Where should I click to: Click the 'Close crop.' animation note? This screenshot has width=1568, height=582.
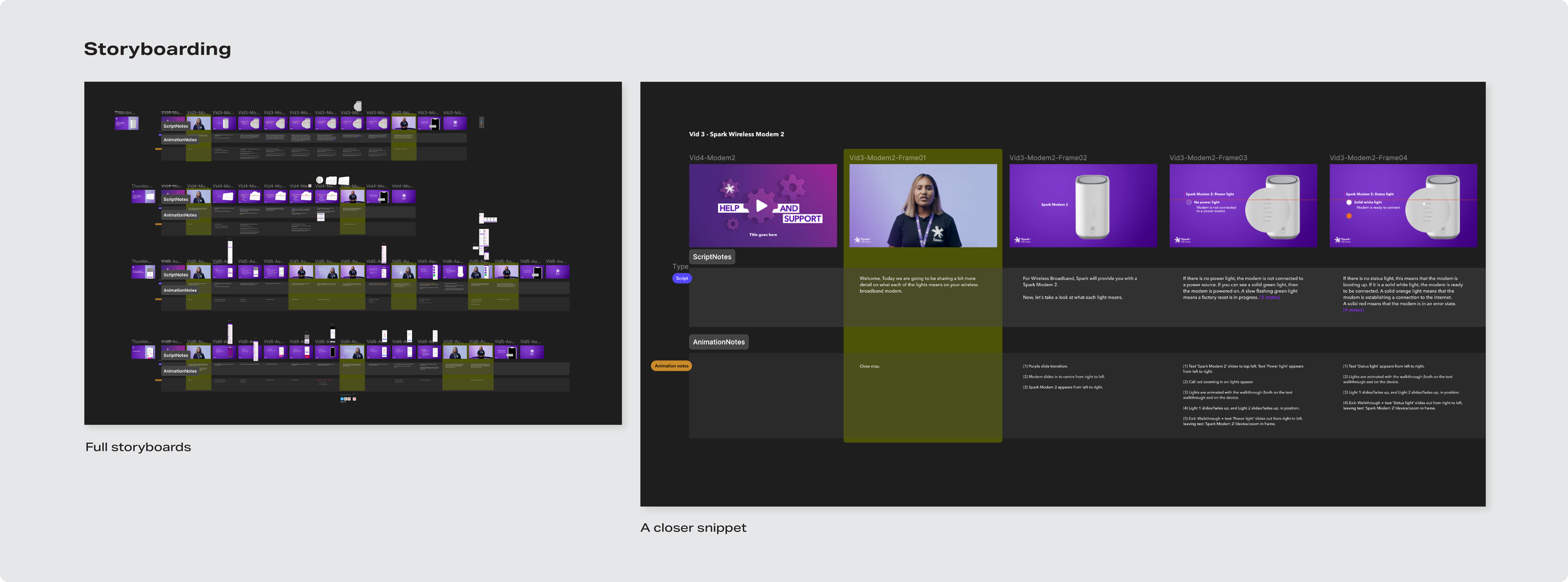coord(869,366)
